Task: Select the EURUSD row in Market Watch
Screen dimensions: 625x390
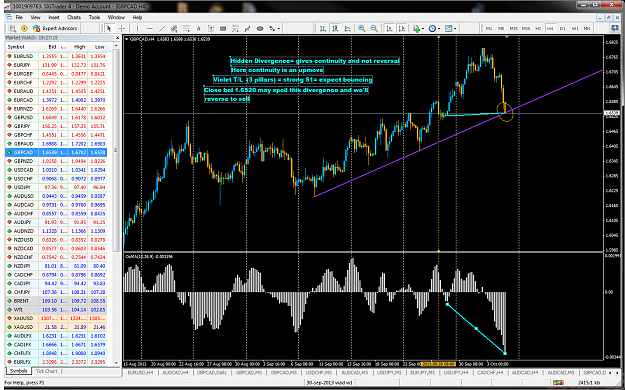Action: point(56,56)
